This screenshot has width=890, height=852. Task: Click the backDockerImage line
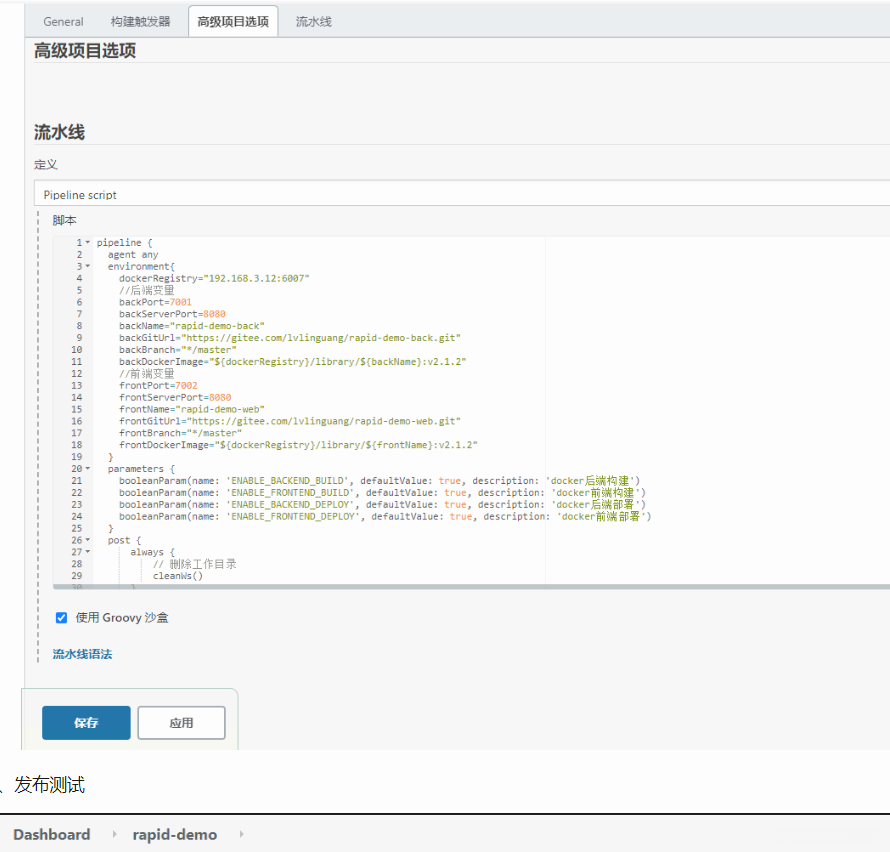292,362
